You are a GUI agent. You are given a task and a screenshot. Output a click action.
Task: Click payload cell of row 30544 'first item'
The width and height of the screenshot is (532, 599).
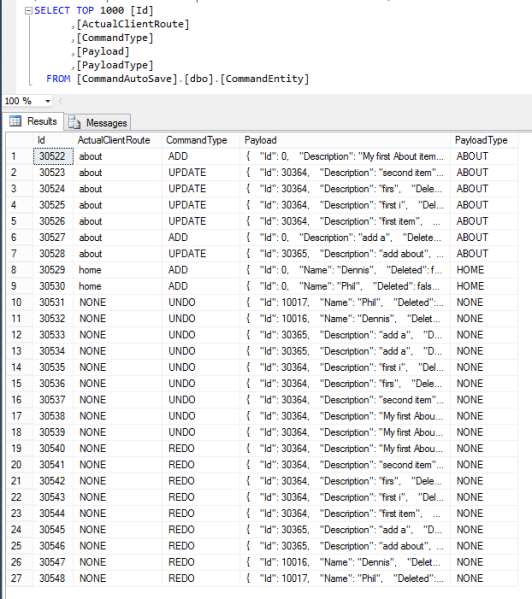pyautogui.click(x=345, y=513)
